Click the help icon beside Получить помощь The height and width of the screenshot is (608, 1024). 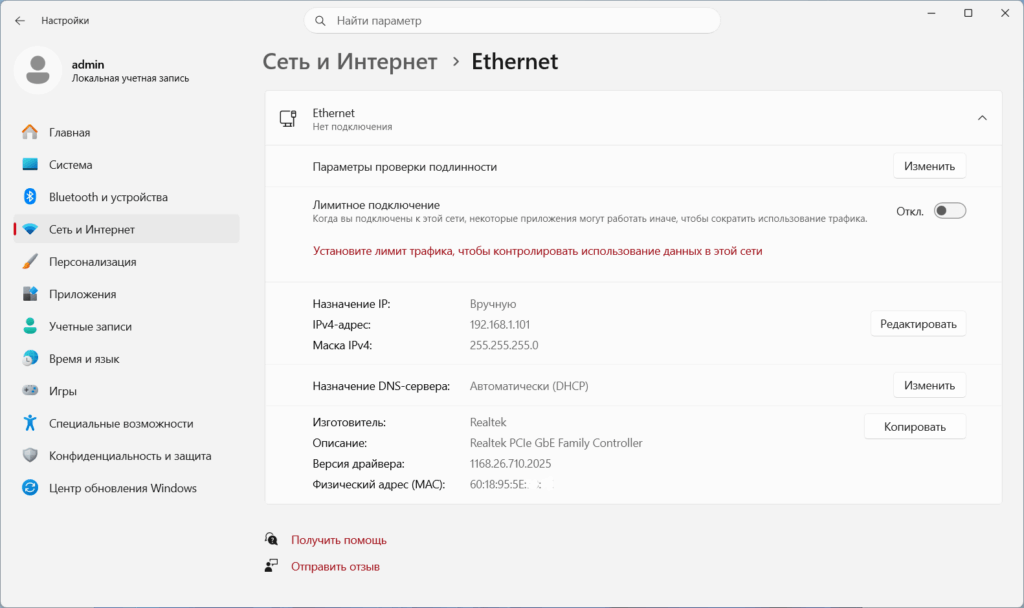tap(271, 539)
